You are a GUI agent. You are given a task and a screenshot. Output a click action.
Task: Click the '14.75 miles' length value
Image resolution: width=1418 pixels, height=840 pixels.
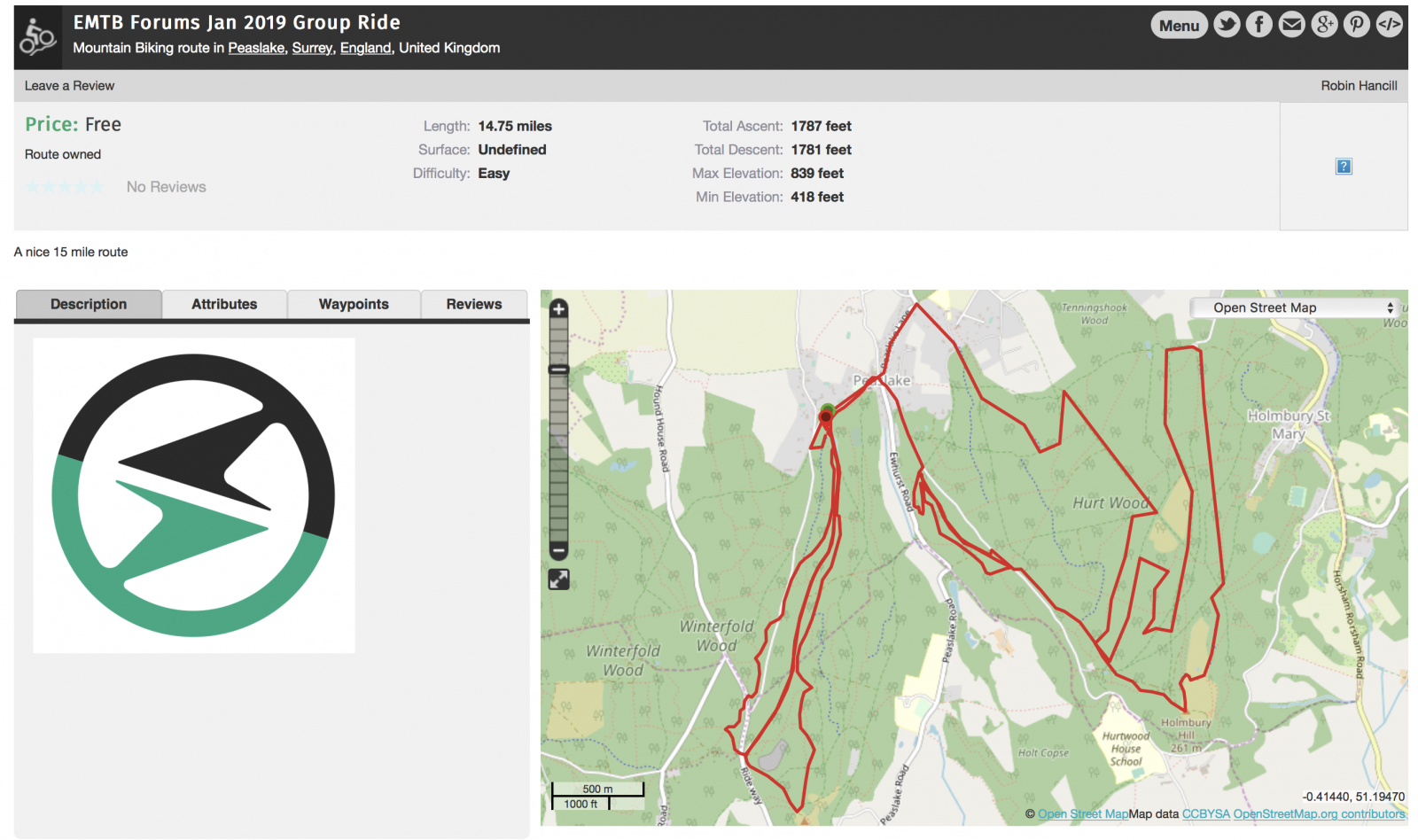click(x=515, y=127)
